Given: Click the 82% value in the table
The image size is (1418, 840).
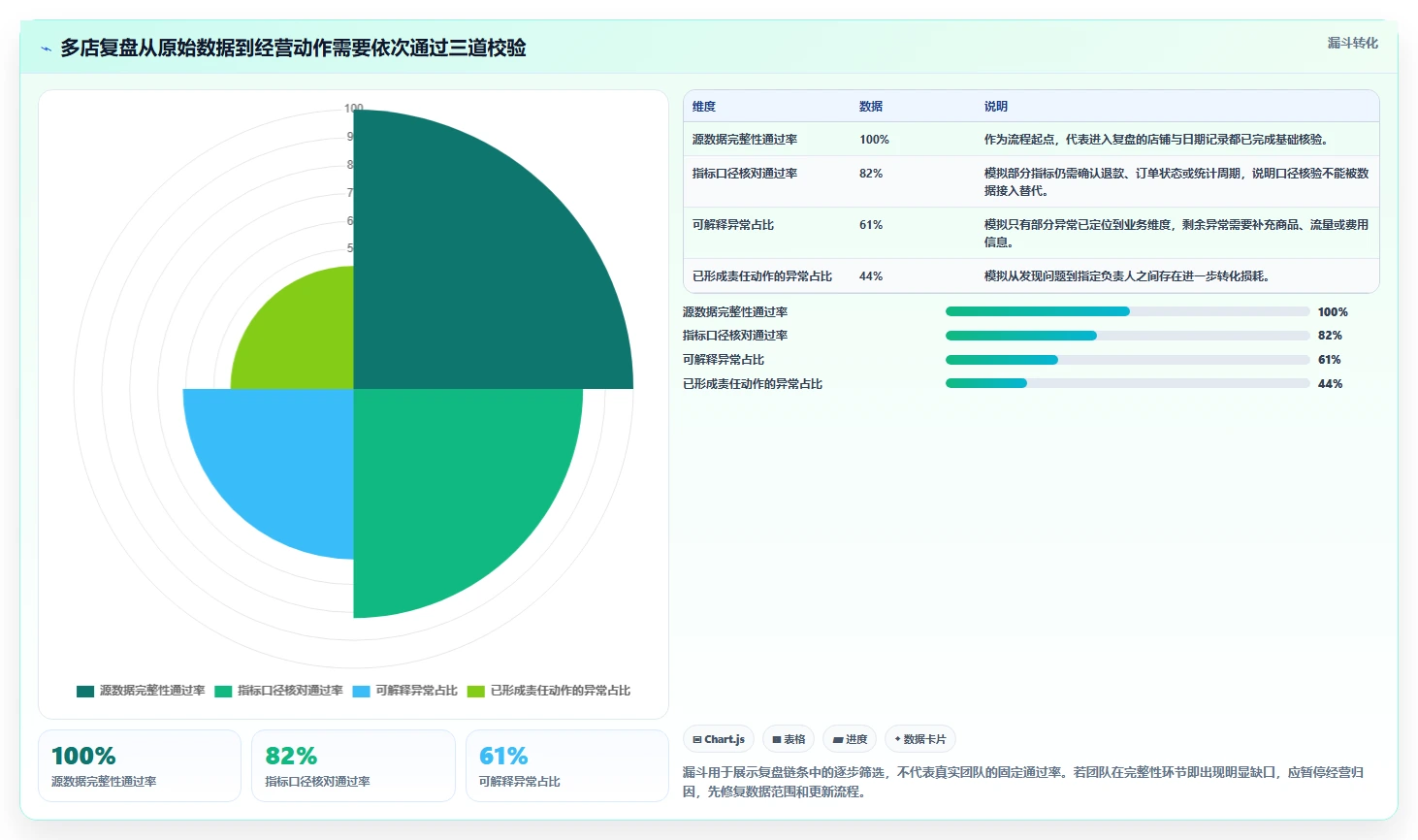Looking at the screenshot, I should (x=871, y=174).
